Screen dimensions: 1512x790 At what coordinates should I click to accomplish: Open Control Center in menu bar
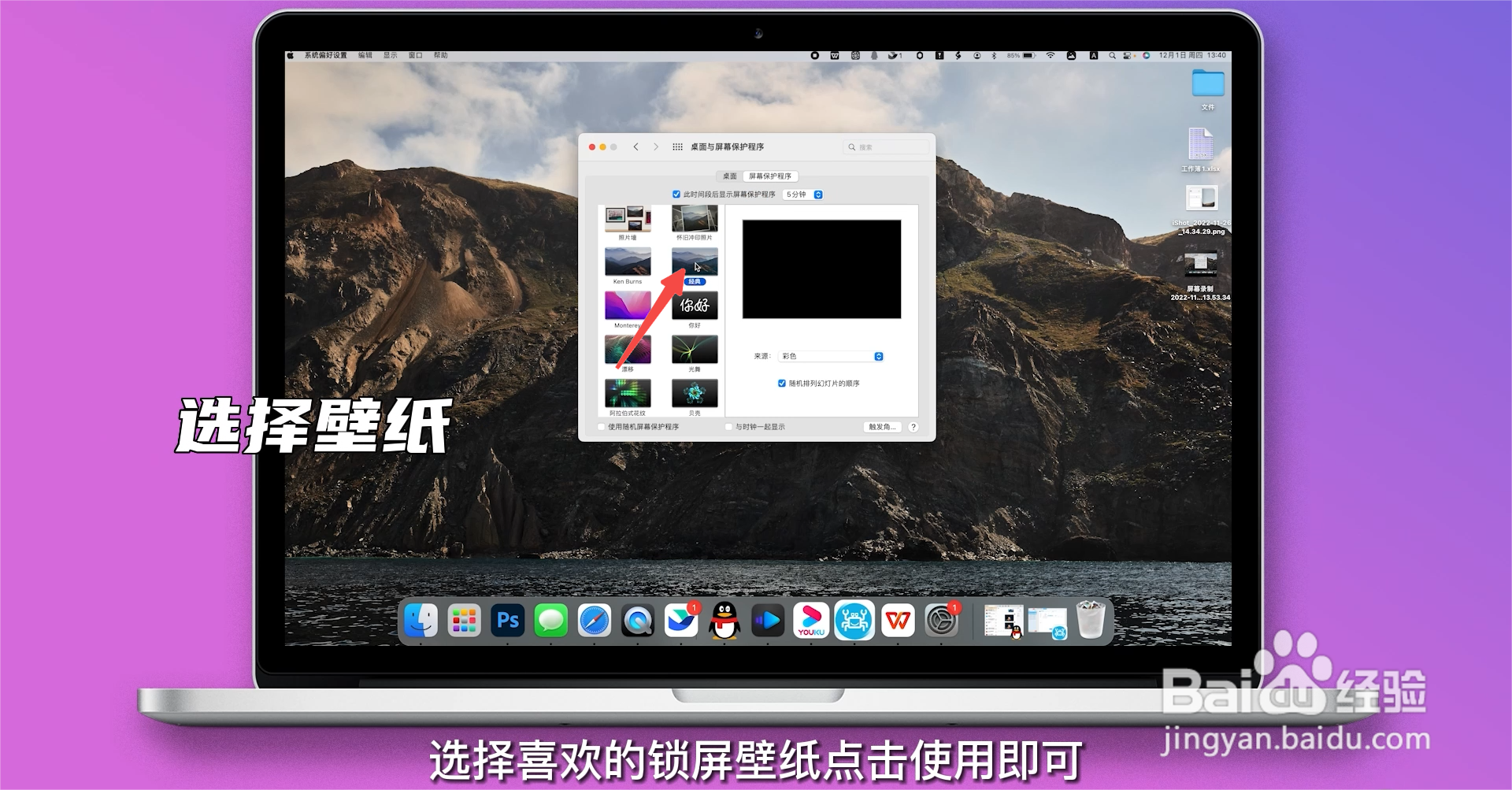pyautogui.click(x=1128, y=55)
